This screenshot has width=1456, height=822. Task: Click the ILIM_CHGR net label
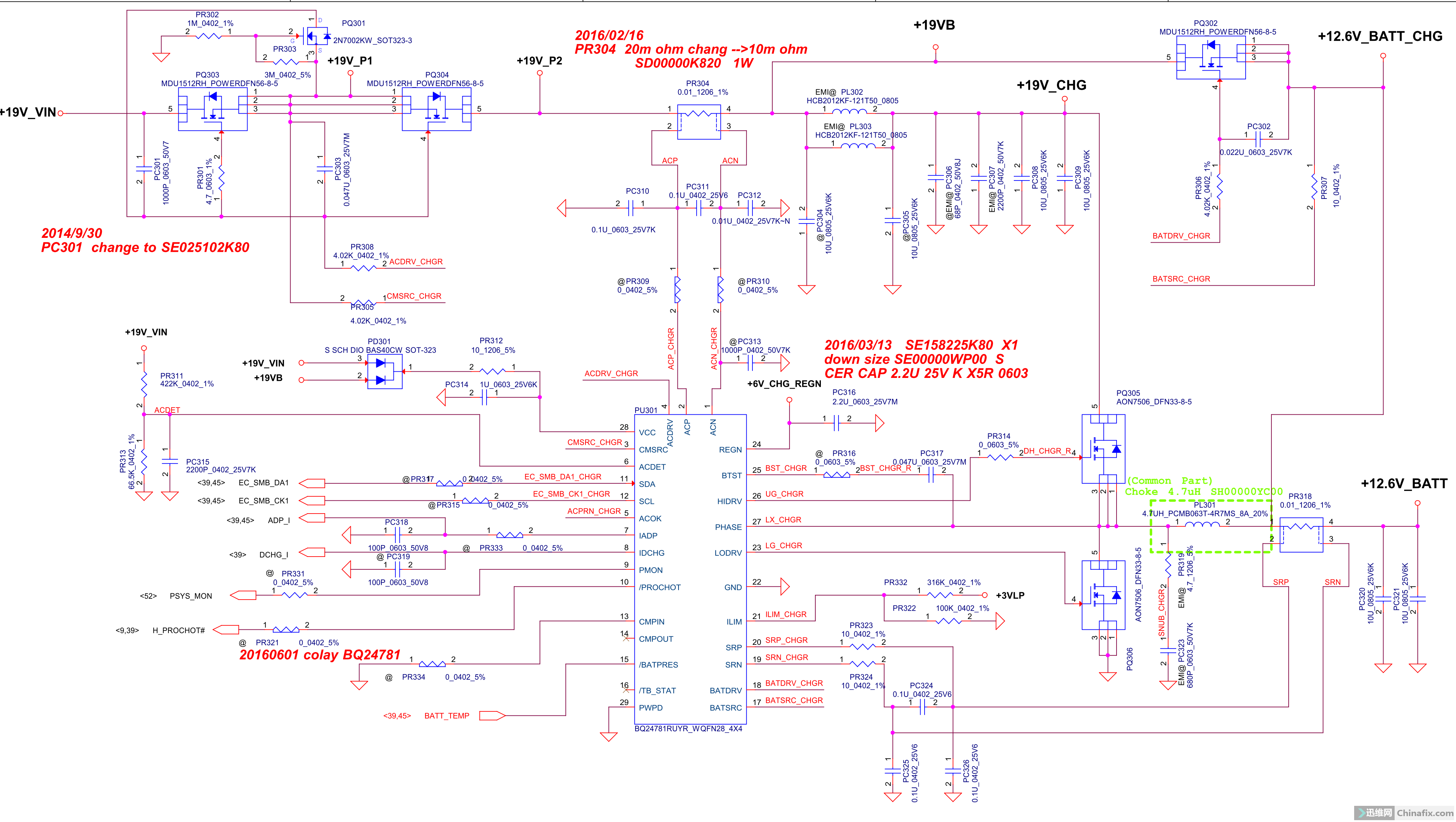coord(786,614)
